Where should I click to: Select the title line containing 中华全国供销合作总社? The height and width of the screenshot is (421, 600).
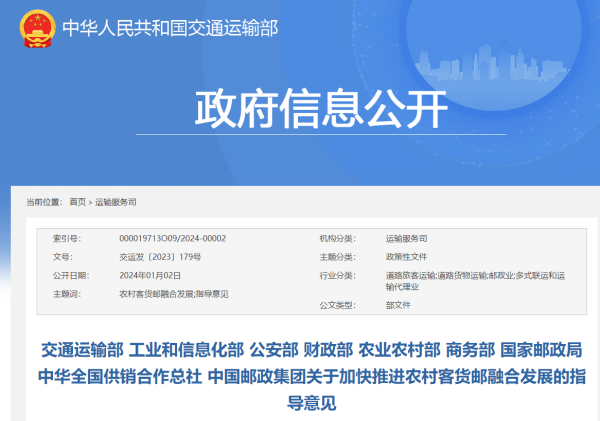(311, 377)
